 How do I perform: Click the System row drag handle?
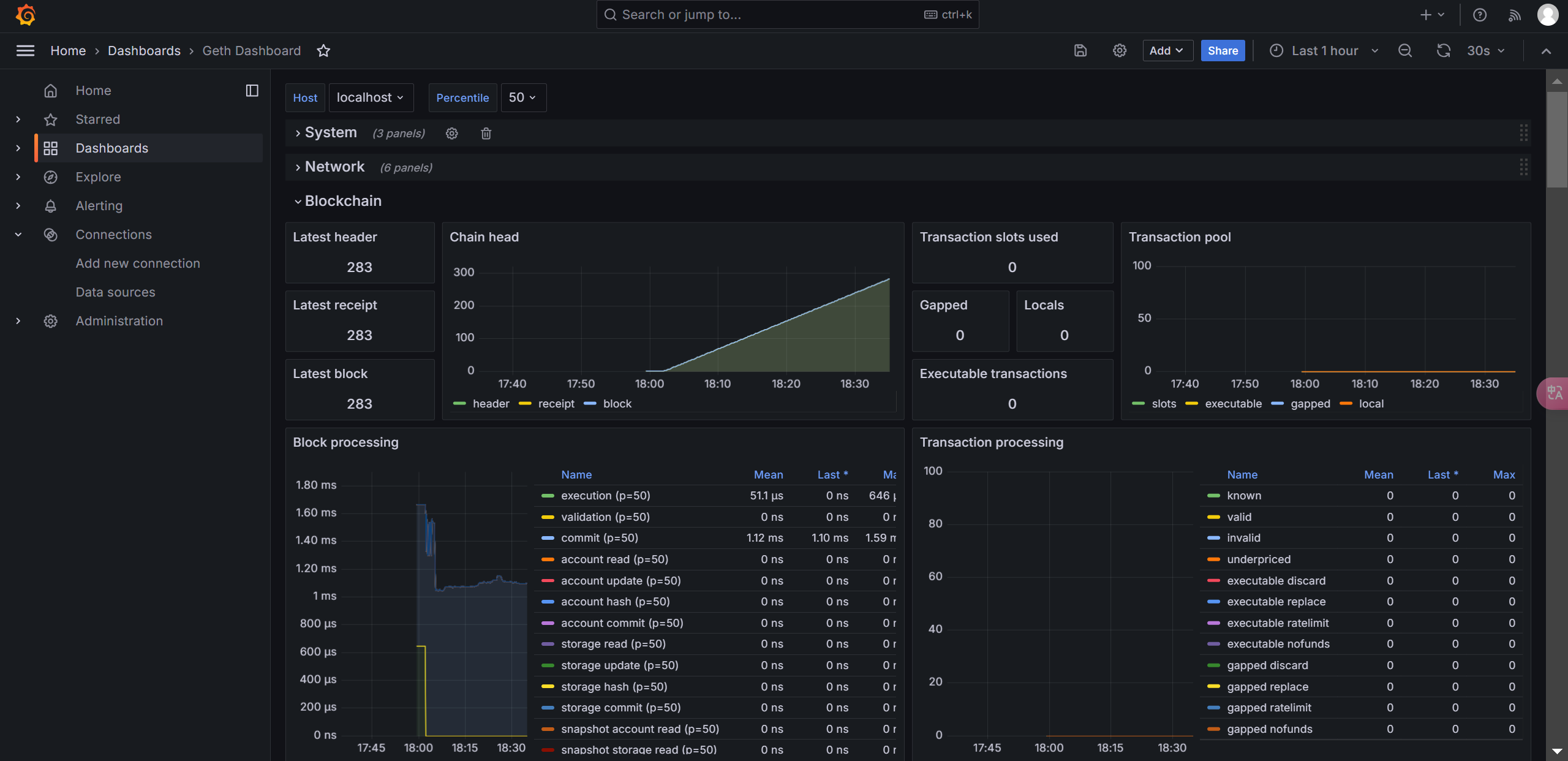coord(1523,133)
